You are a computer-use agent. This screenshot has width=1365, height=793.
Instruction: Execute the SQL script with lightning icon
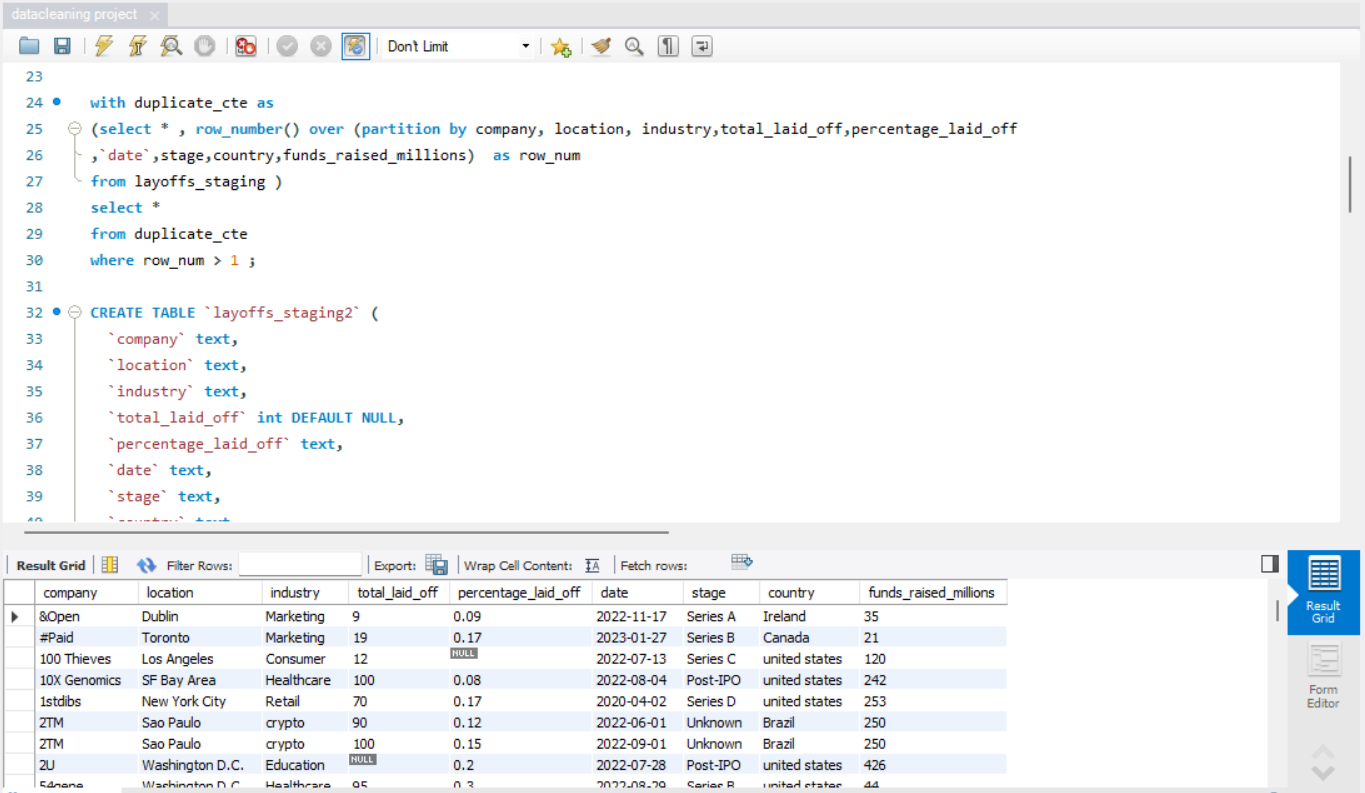pyautogui.click(x=104, y=46)
